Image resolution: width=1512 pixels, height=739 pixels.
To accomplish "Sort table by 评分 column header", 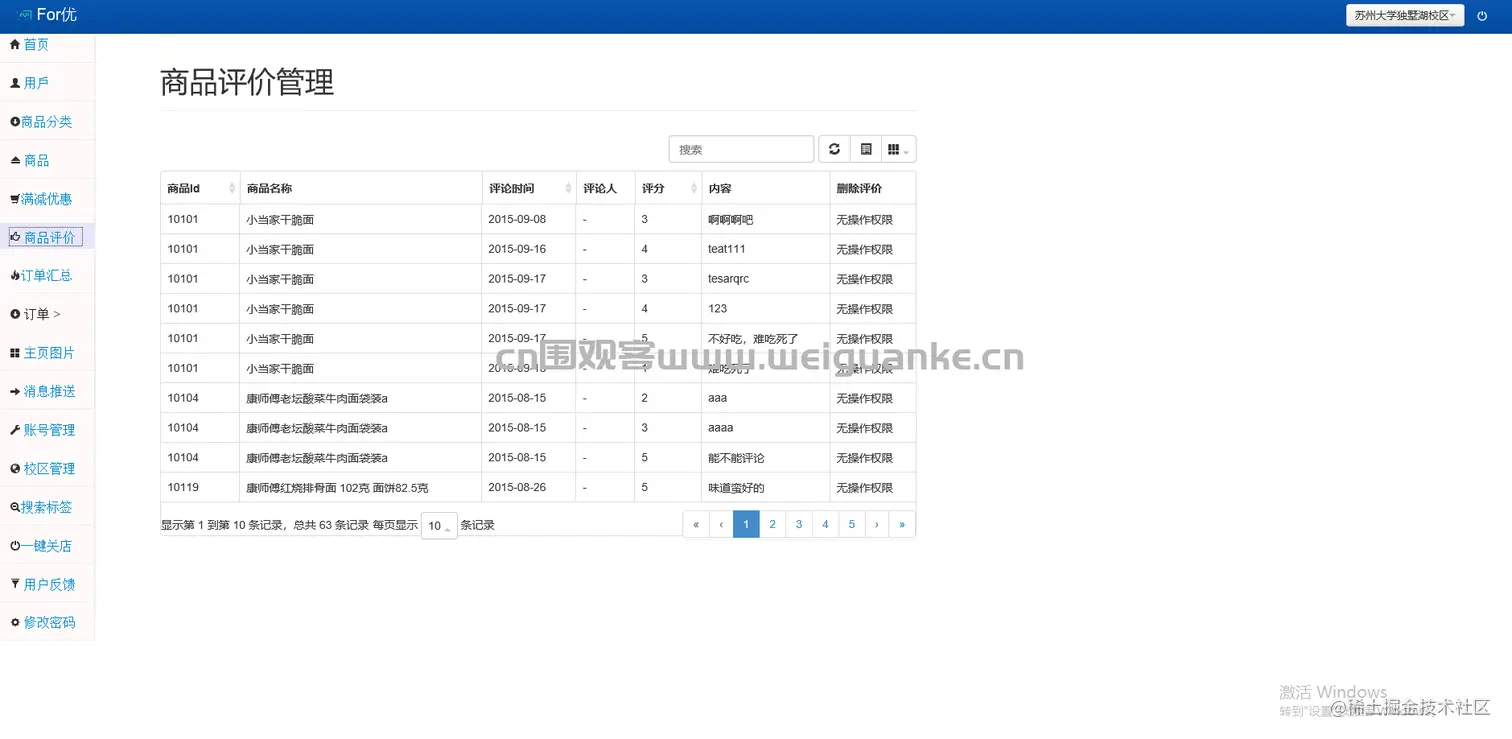I will 668,188.
